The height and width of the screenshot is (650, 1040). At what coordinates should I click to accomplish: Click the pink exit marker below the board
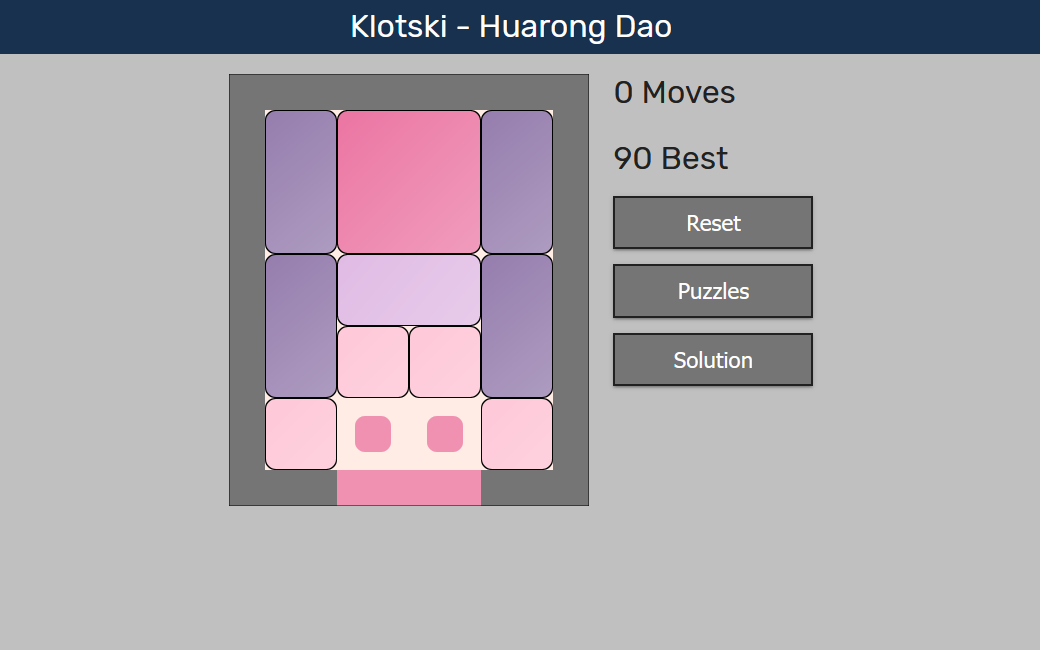click(408, 487)
